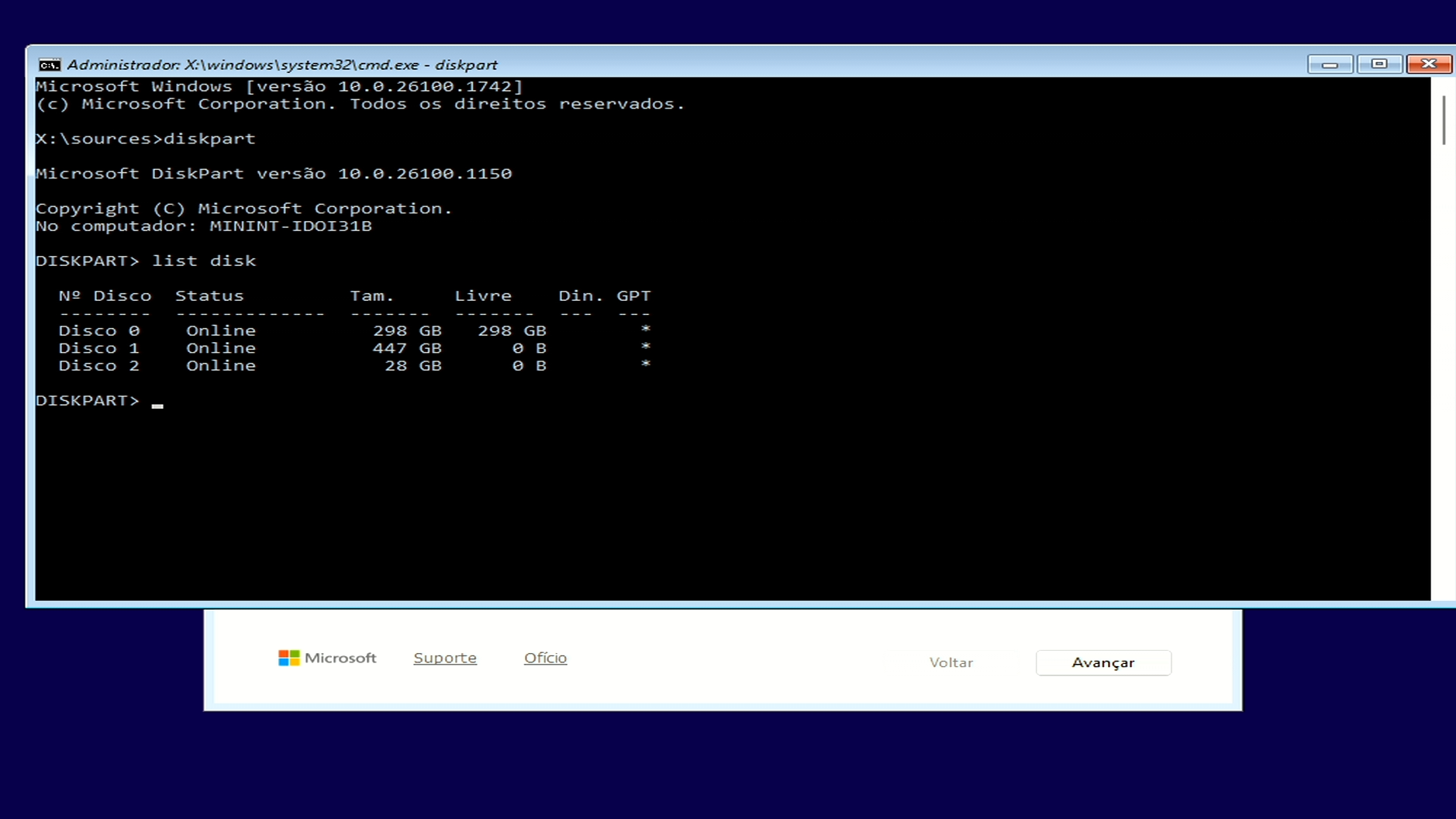Open the Ofício link

pyautogui.click(x=546, y=658)
